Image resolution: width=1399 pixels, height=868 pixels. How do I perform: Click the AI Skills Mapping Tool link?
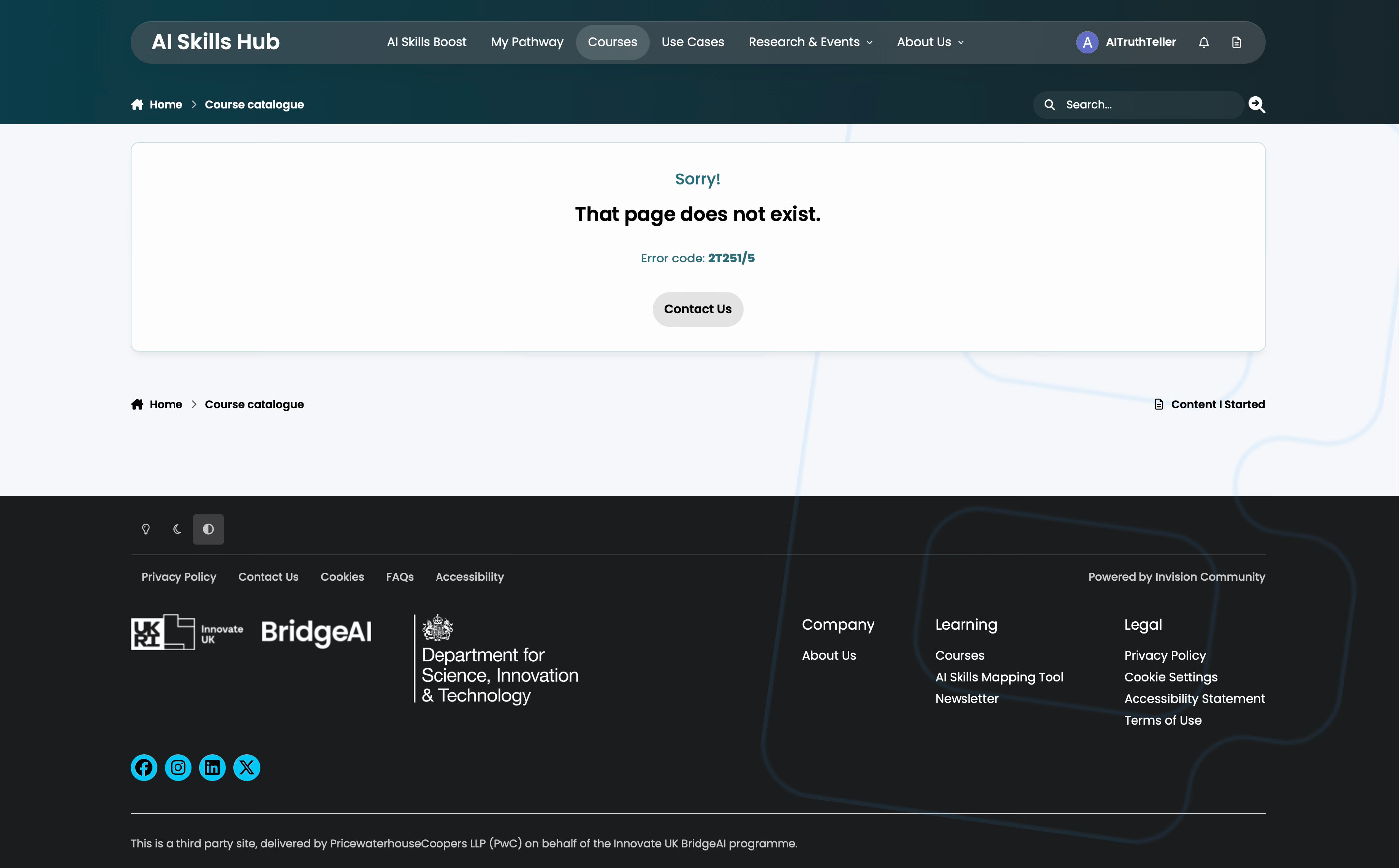click(x=999, y=677)
